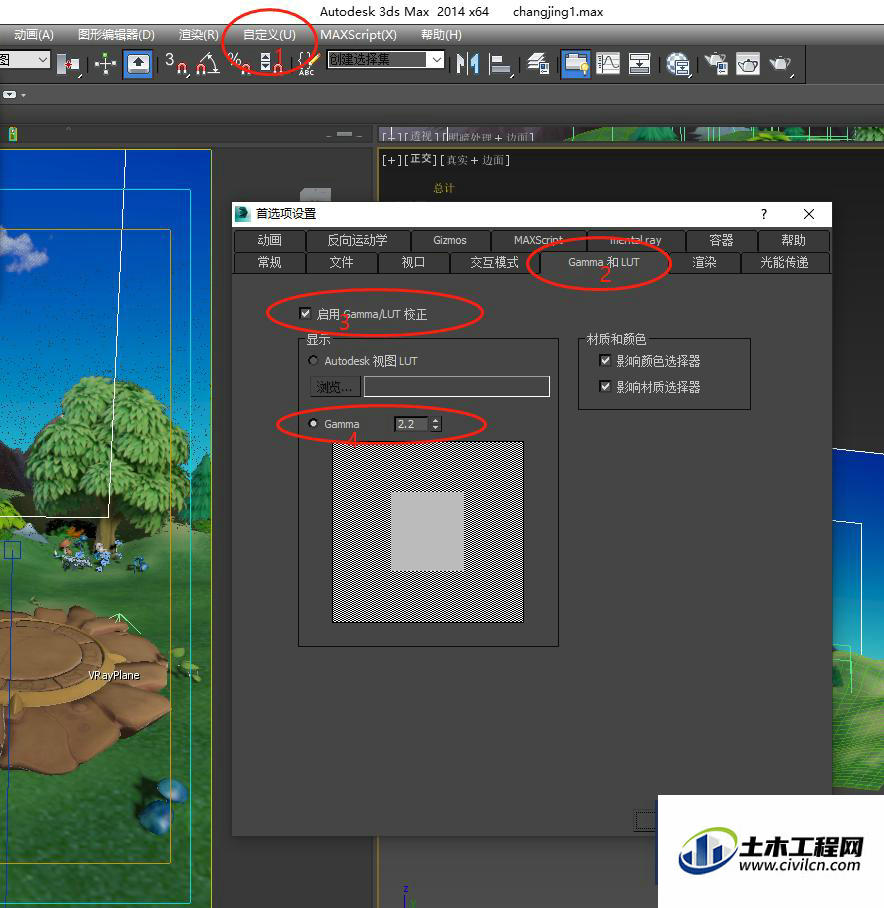Select the Gamma 和 LUT tab
The height and width of the screenshot is (908, 884).
(x=604, y=262)
